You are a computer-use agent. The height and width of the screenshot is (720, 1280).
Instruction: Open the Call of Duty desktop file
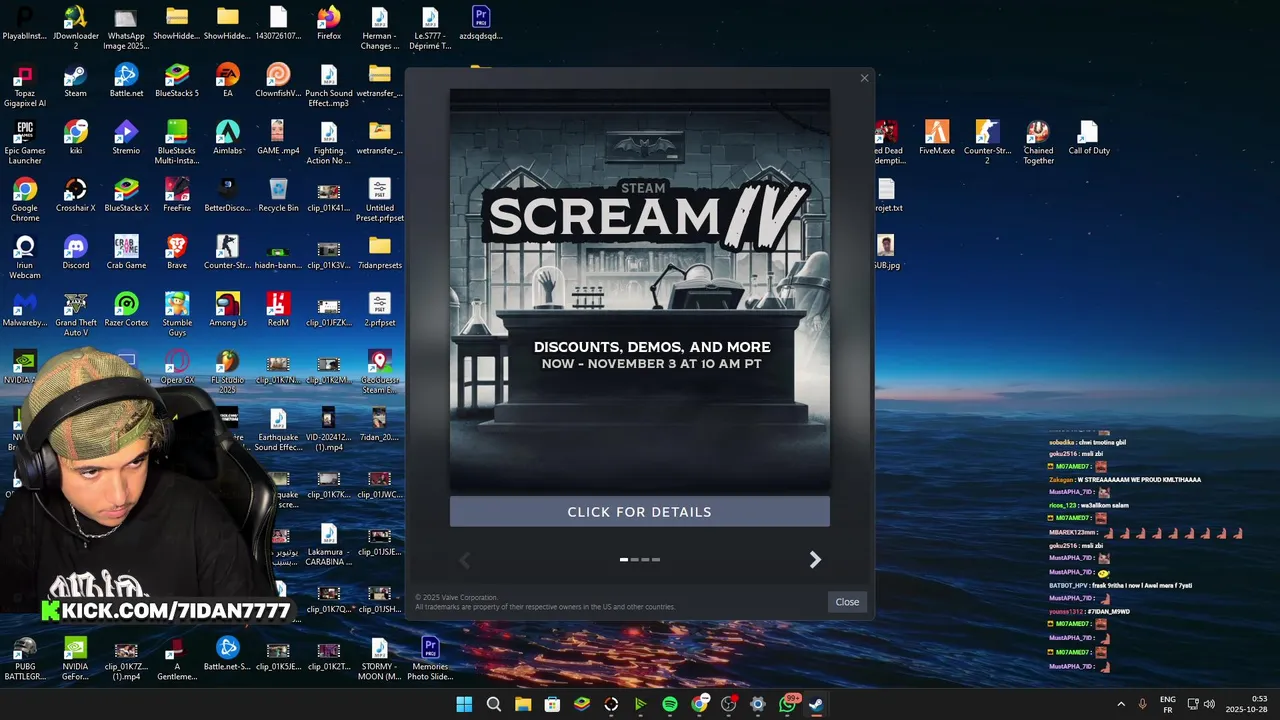pos(1089,139)
